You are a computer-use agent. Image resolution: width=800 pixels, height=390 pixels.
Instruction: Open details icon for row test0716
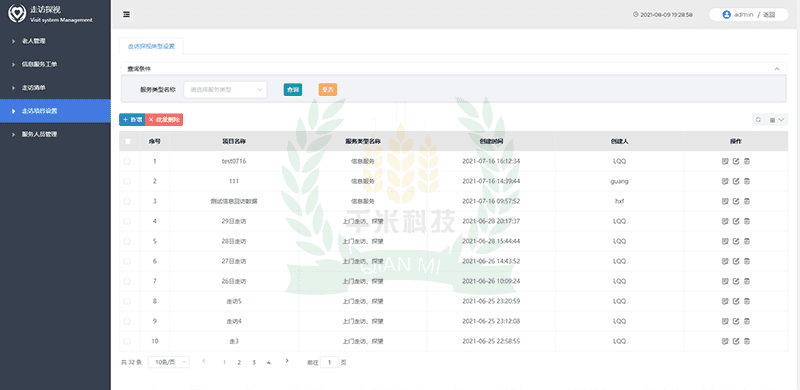tap(724, 161)
